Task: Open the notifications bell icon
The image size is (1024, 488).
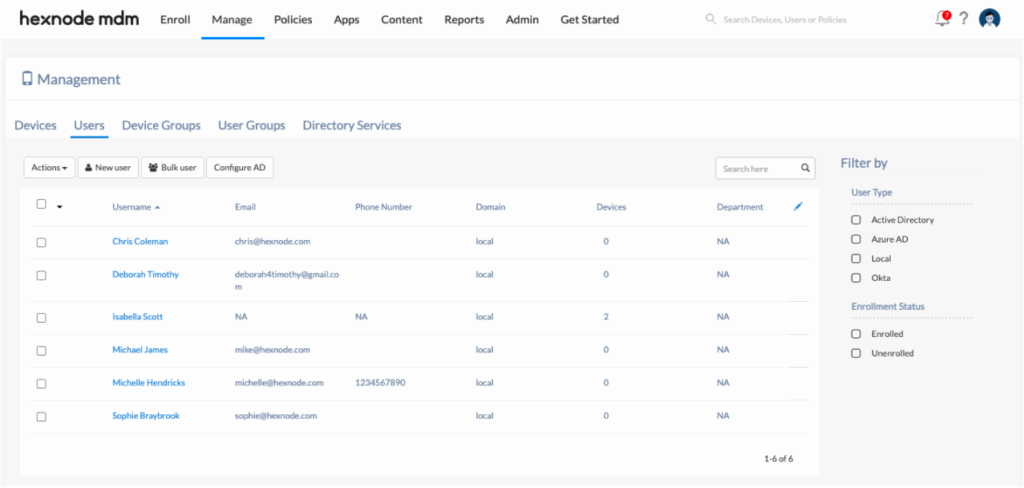Action: (x=941, y=19)
